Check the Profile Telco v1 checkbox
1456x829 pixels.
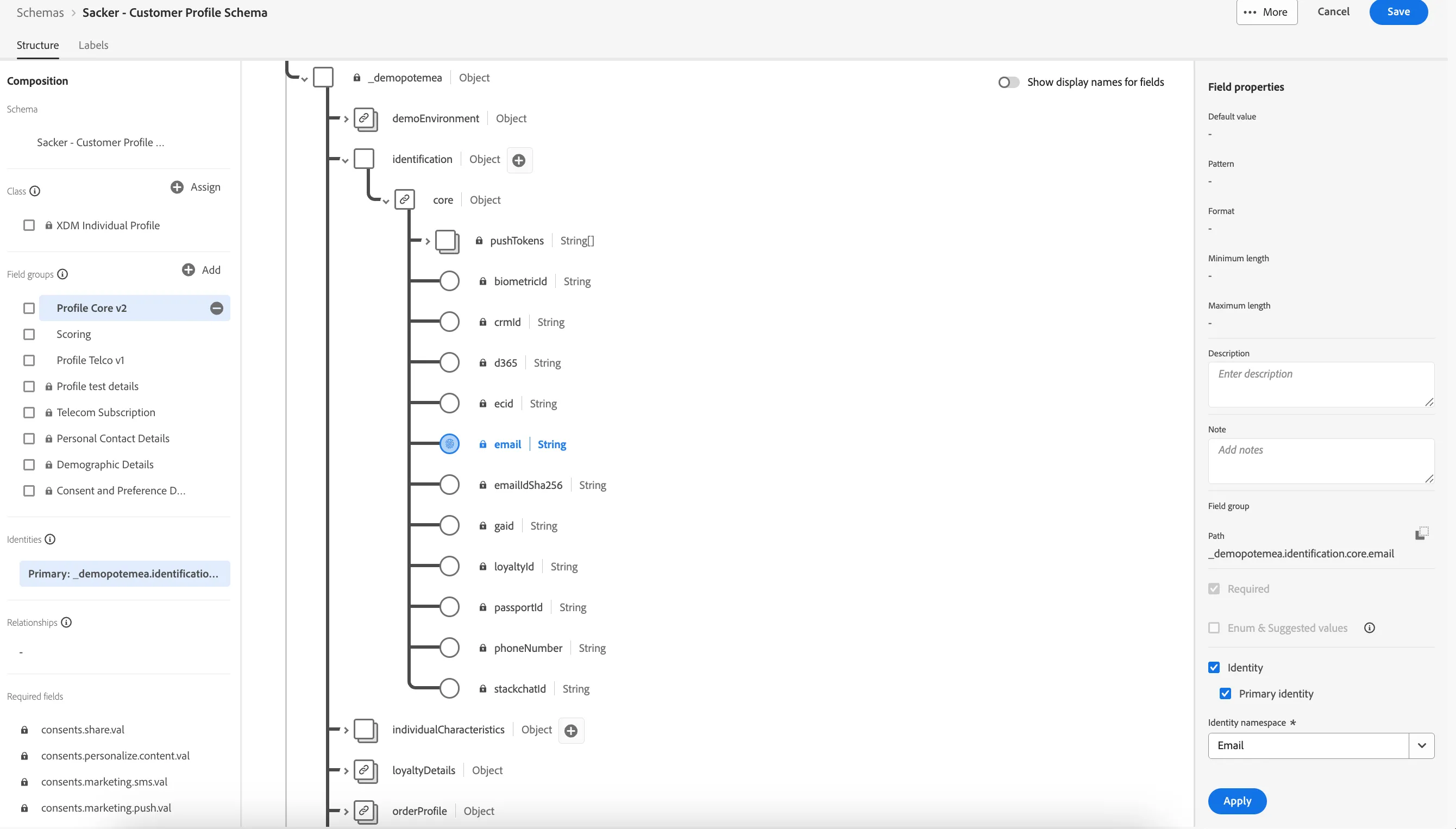[29, 360]
